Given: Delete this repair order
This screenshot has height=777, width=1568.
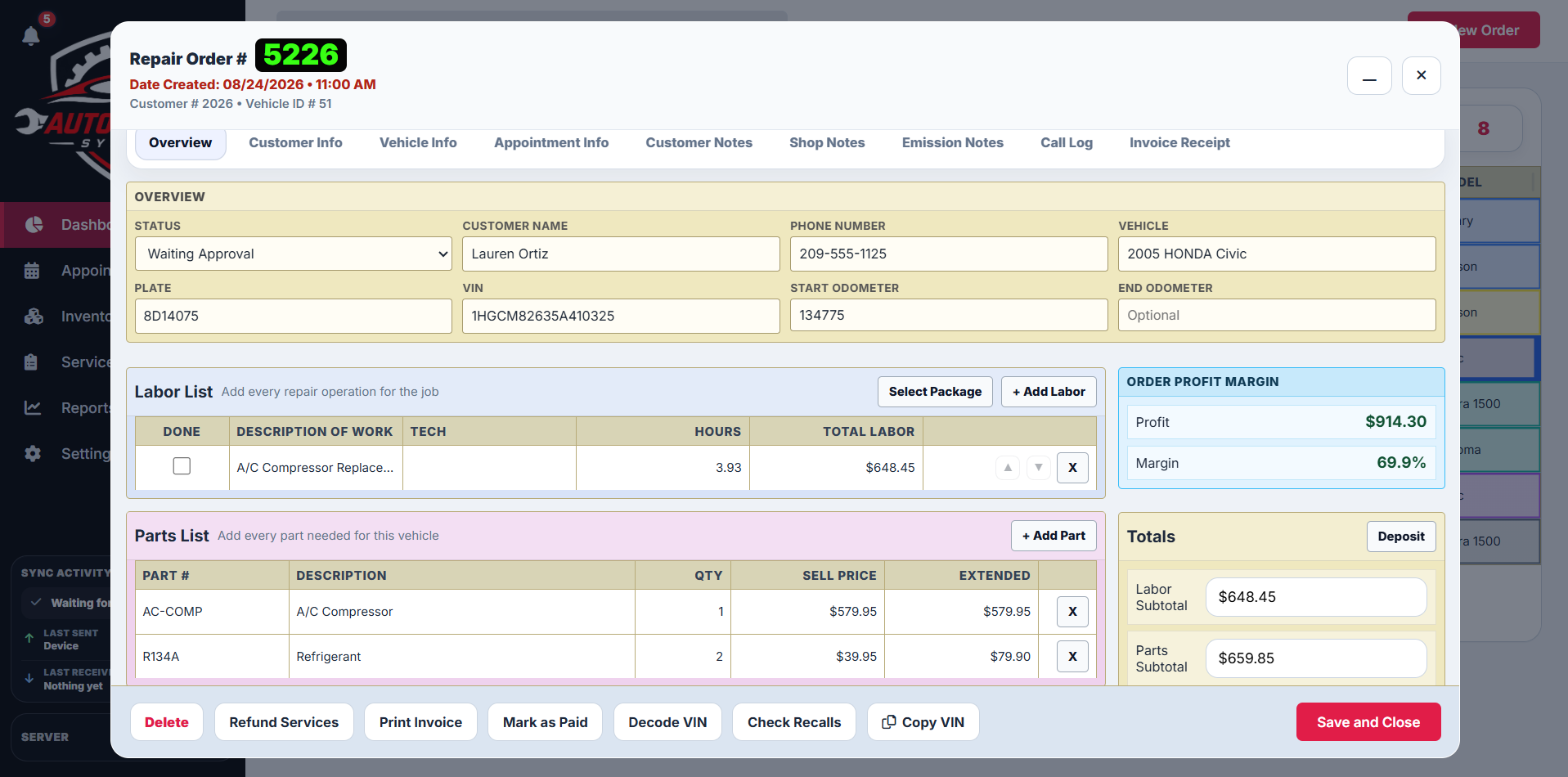Looking at the screenshot, I should click(x=167, y=722).
